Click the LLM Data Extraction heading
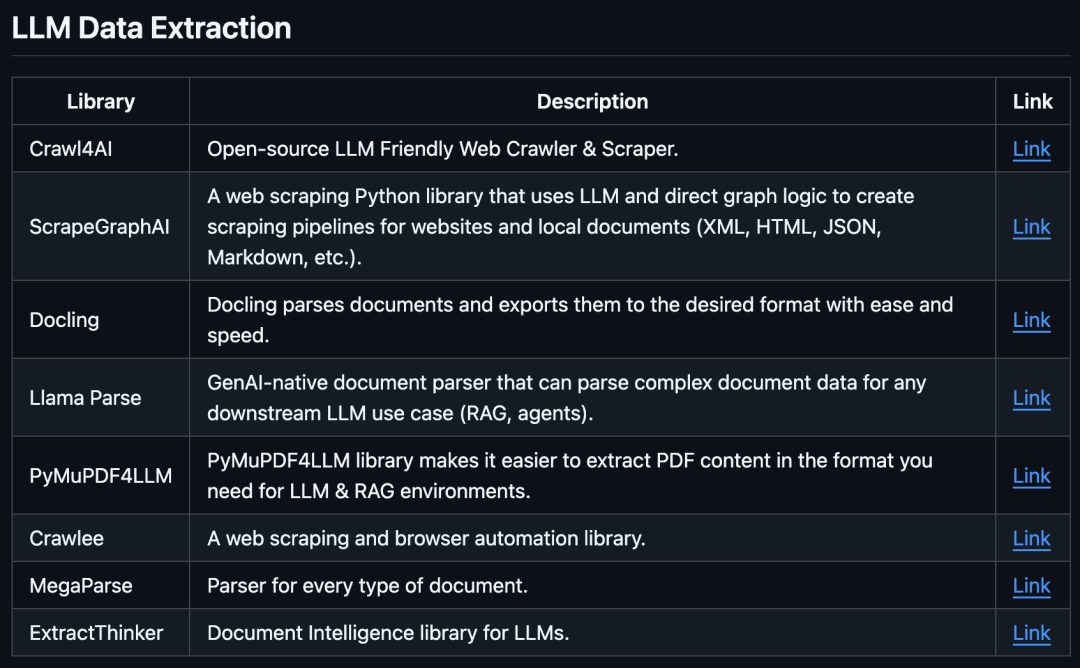The width and height of the screenshot is (1080, 668). [x=151, y=28]
